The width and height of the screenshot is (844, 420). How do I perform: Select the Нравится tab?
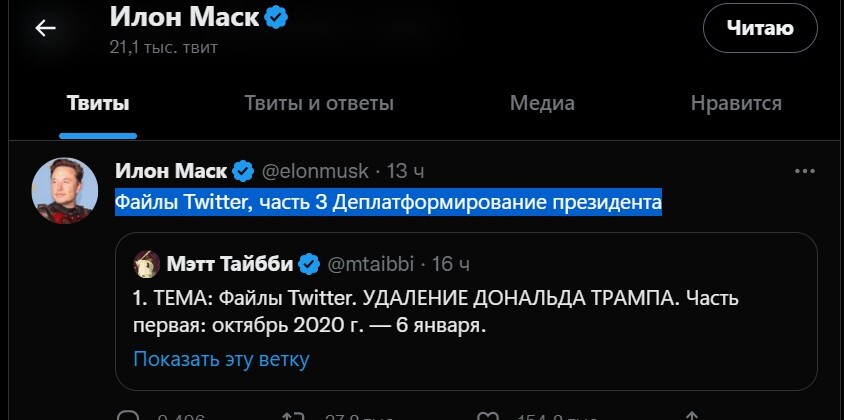736,103
